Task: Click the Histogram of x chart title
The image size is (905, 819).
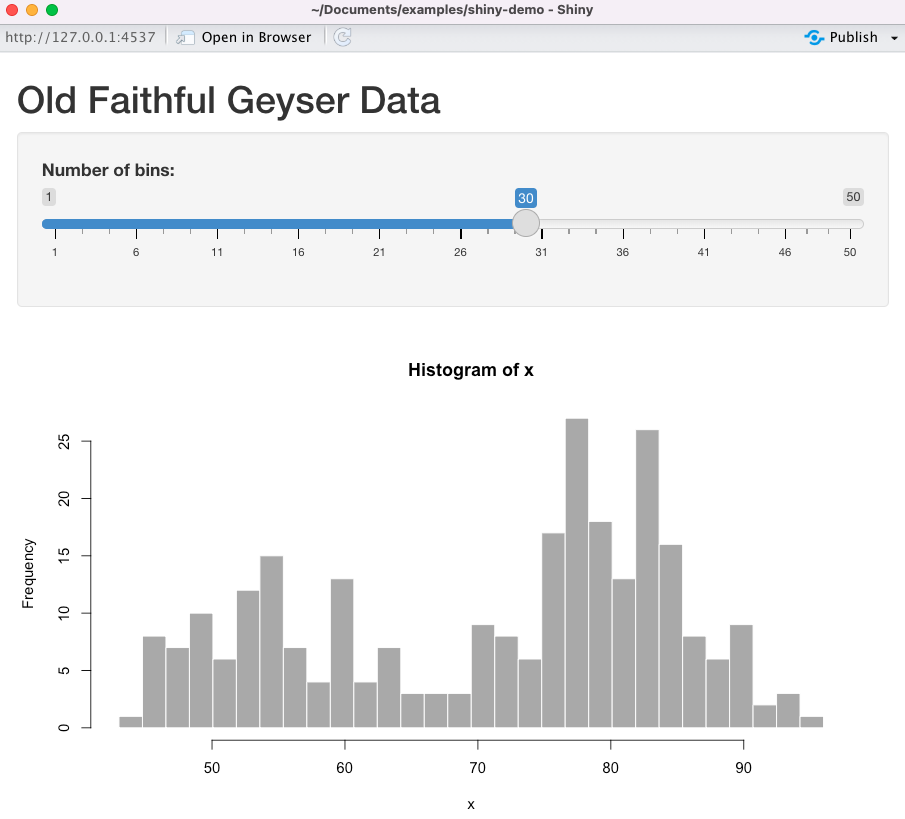Action: 470,369
